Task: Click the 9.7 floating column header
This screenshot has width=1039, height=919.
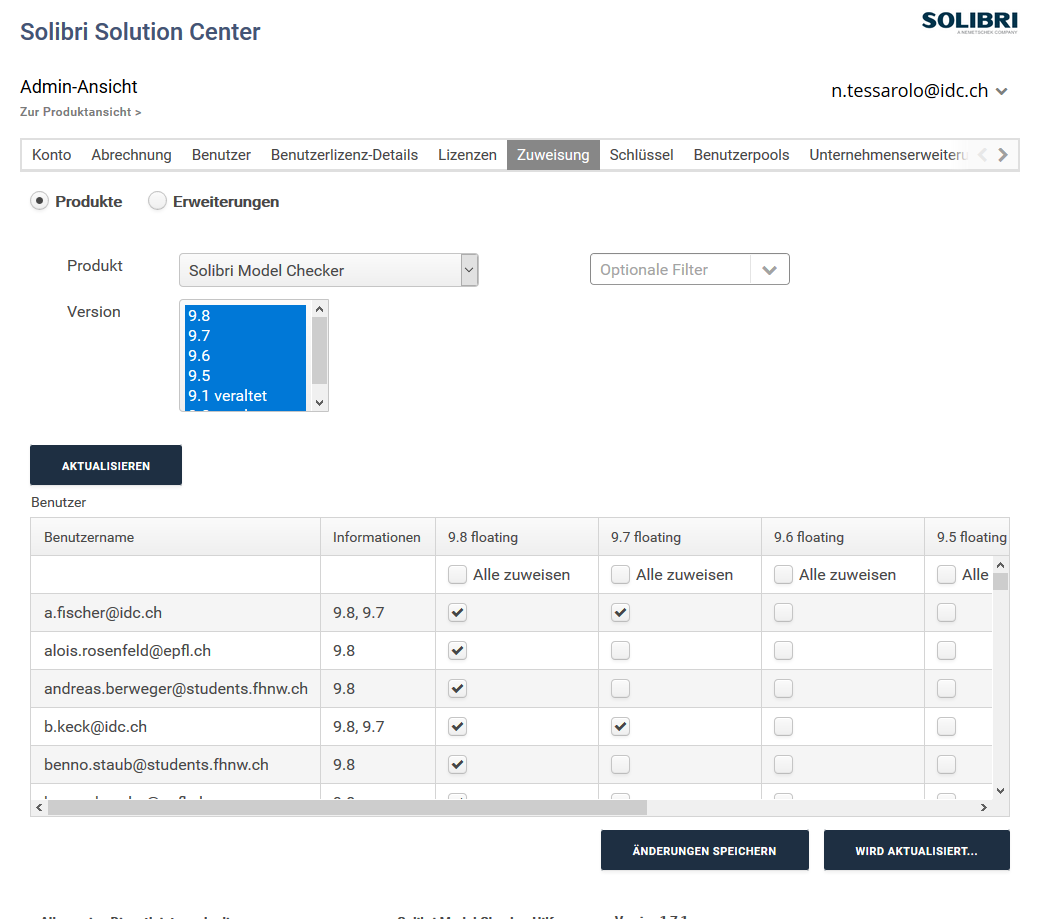Action: point(680,537)
